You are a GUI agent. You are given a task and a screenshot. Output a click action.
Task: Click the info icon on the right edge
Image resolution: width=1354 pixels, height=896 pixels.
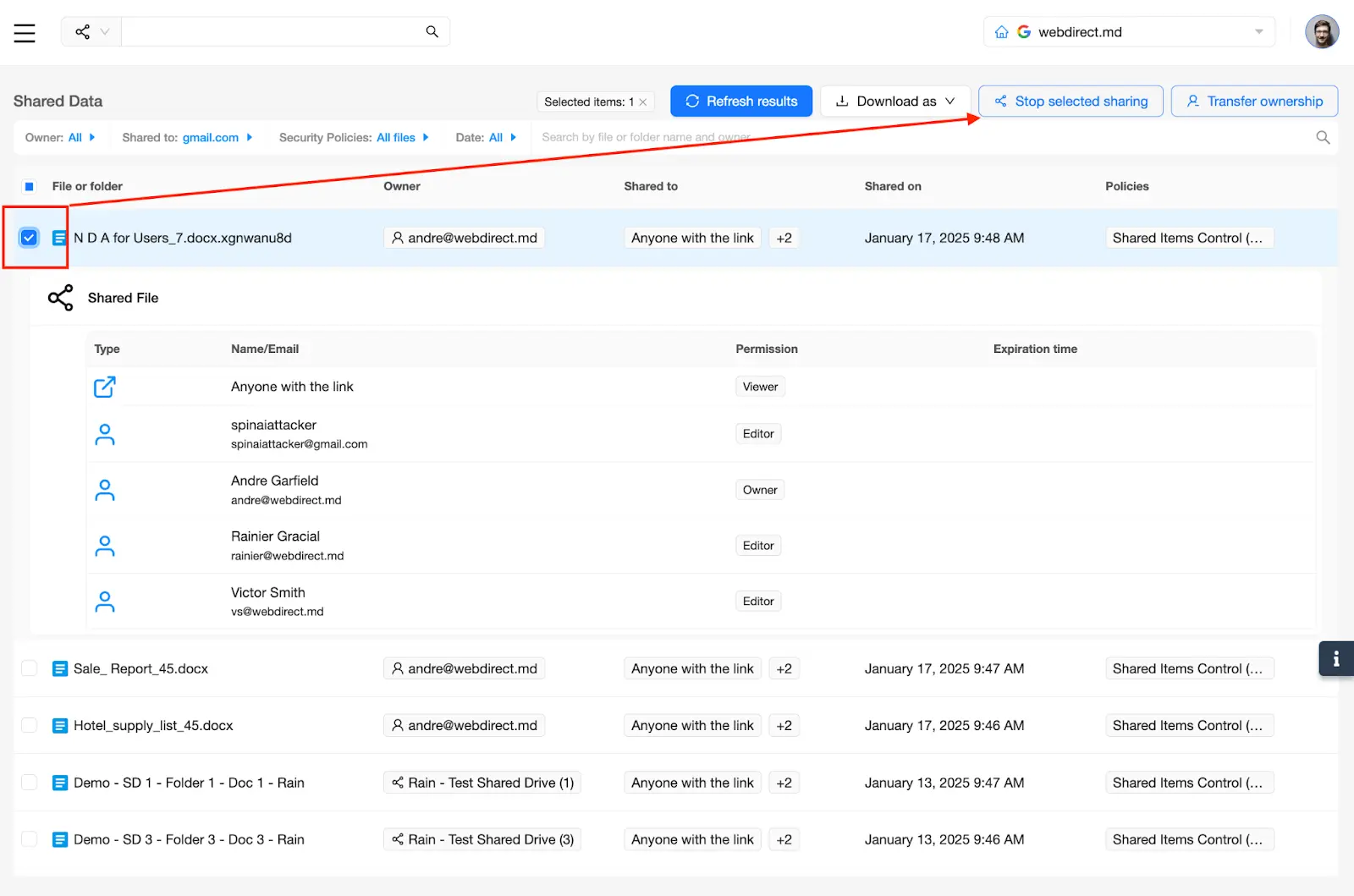point(1336,657)
